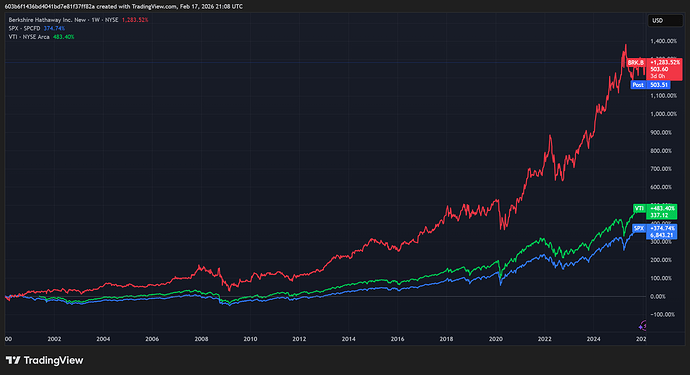
Task: Click the 2022 time axis label
Action: pyautogui.click(x=545, y=339)
